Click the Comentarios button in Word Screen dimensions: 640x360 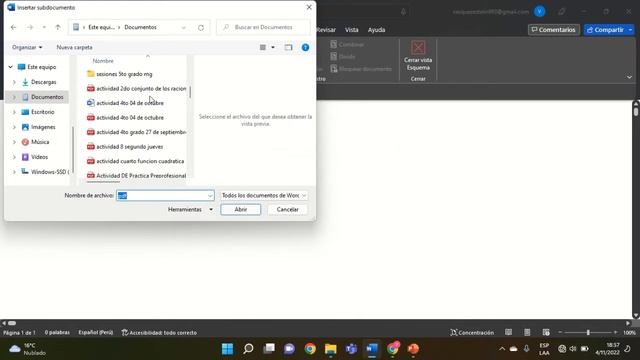tap(554, 30)
